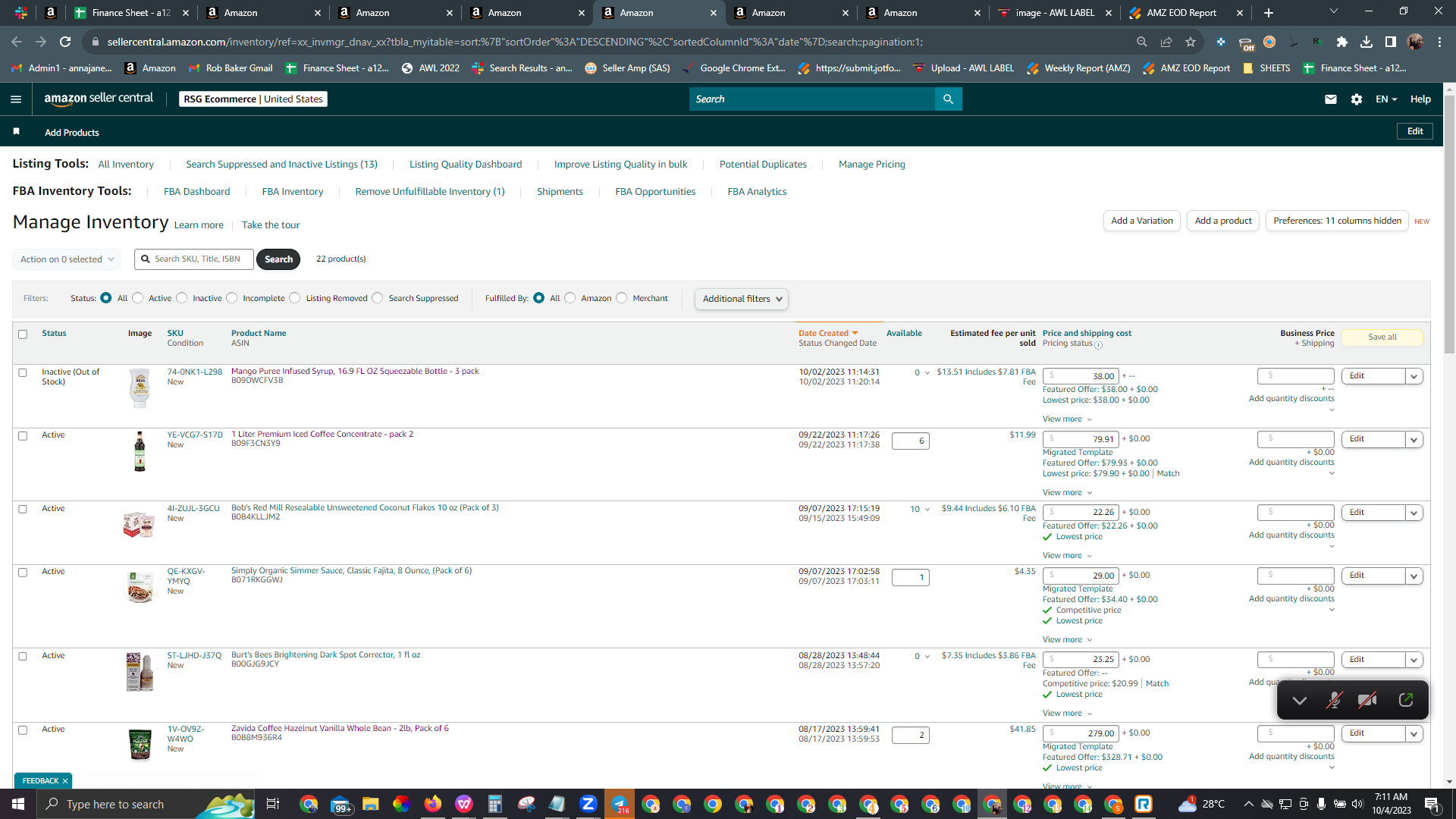Screen dimensions: 1456x819
Task: Select Merchant under Fulfilled By
Action: pos(621,298)
